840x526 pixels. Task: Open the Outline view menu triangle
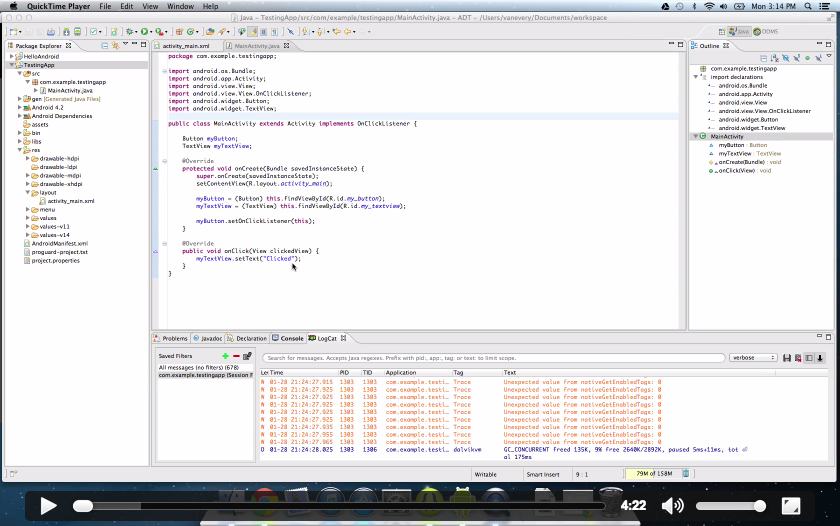click(x=829, y=56)
